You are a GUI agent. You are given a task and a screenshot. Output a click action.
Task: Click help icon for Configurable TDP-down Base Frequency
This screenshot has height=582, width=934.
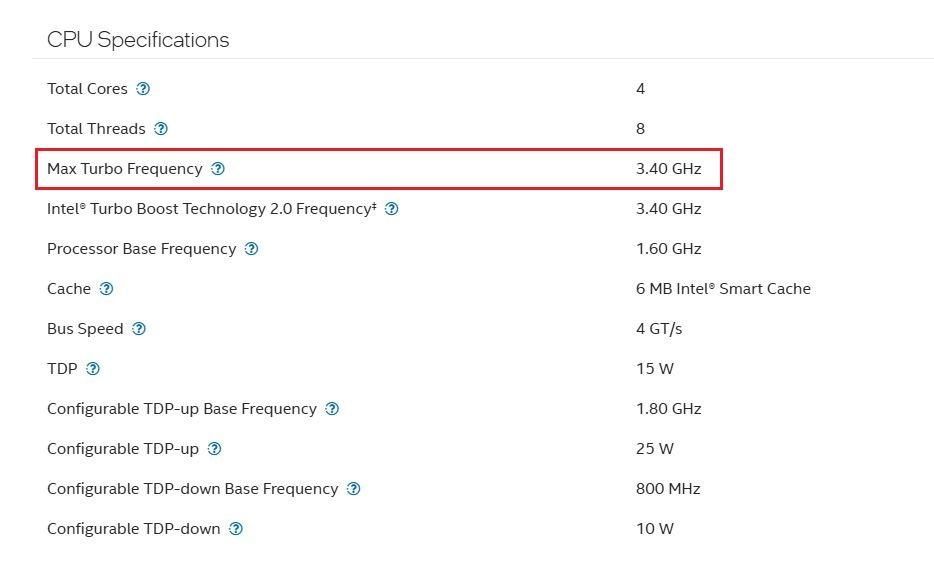click(x=353, y=488)
